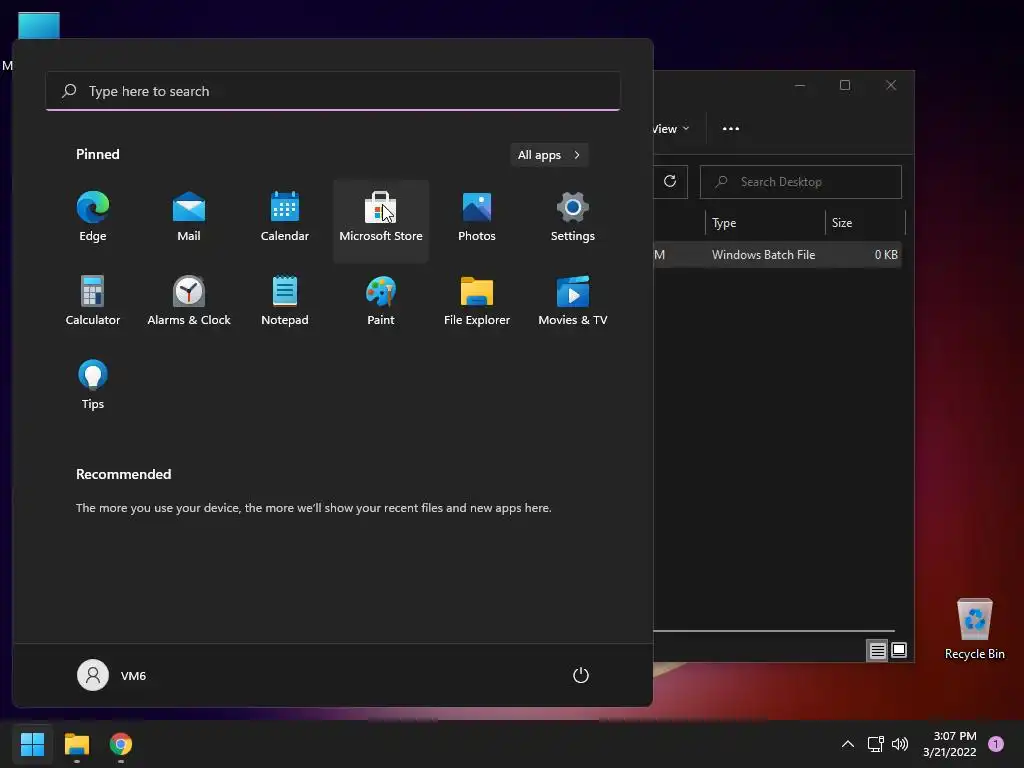Open network status tray icon

(x=875, y=744)
